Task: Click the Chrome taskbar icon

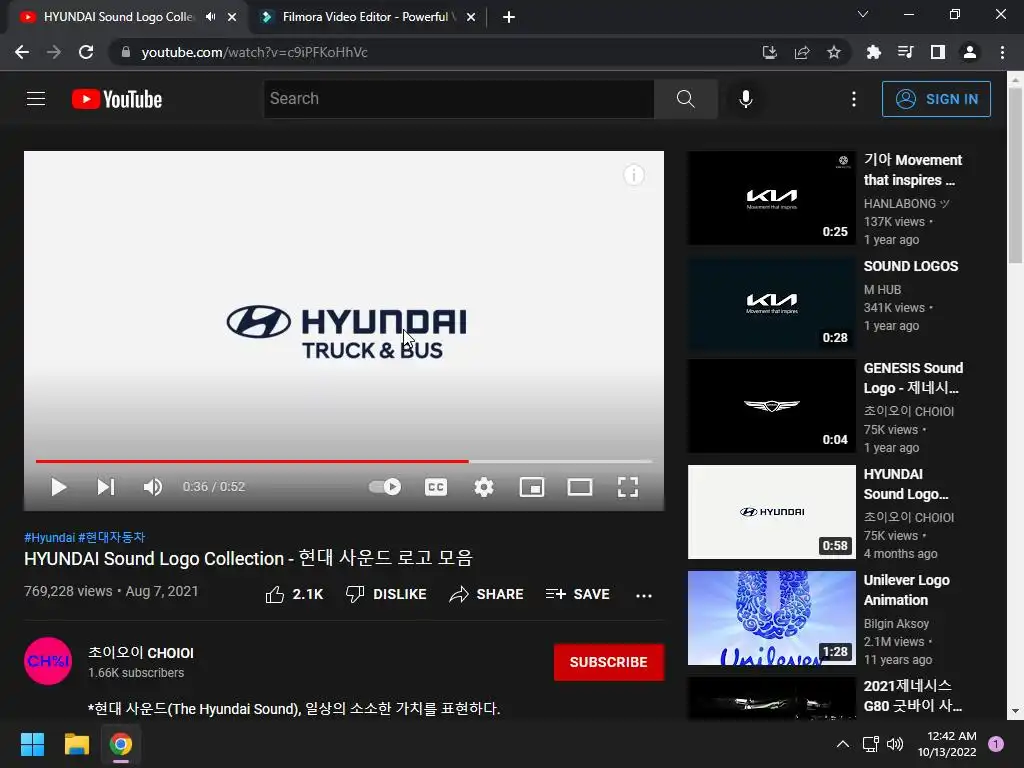Action: coord(121,744)
